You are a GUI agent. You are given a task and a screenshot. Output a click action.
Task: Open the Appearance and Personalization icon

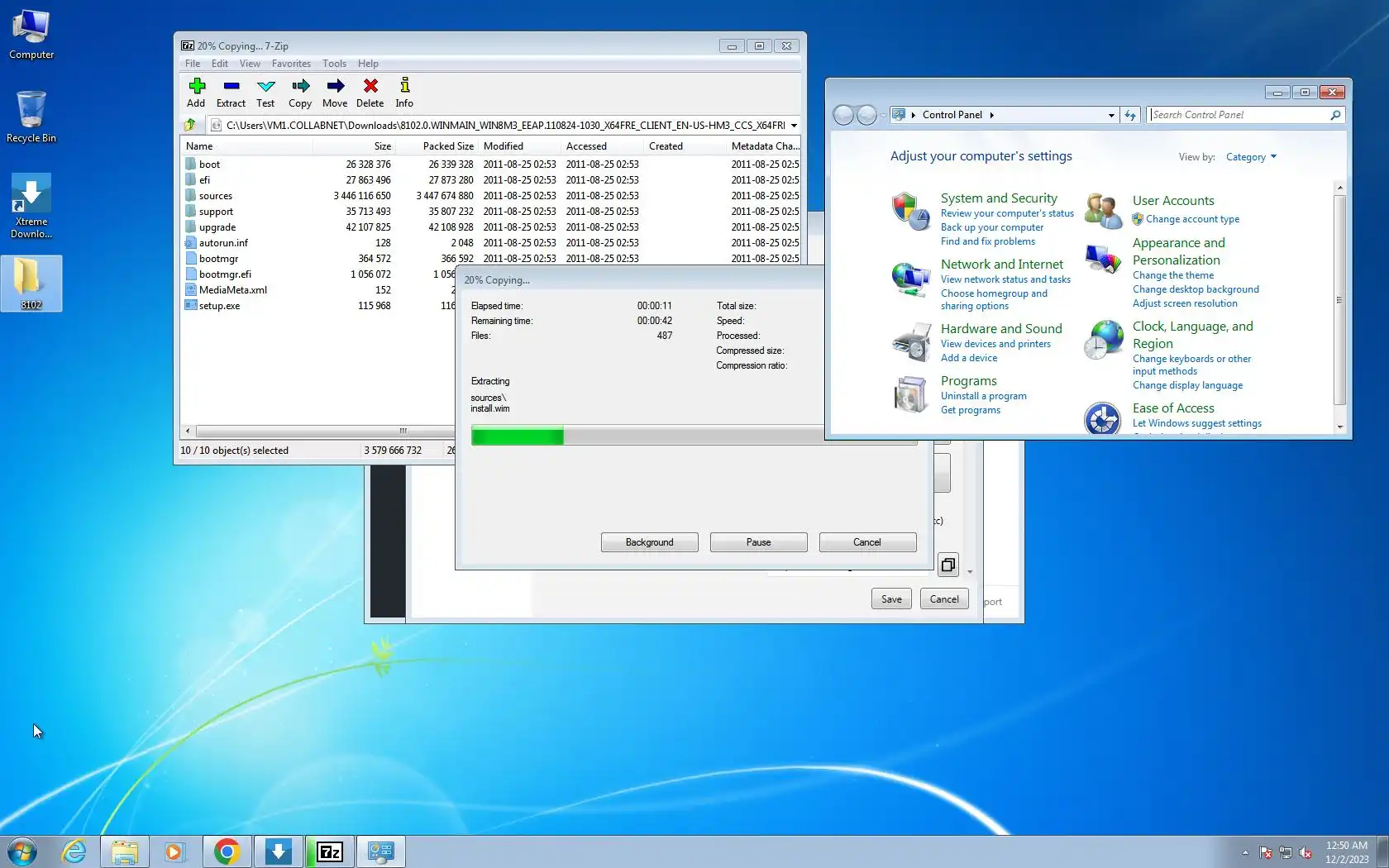pyautogui.click(x=1103, y=259)
